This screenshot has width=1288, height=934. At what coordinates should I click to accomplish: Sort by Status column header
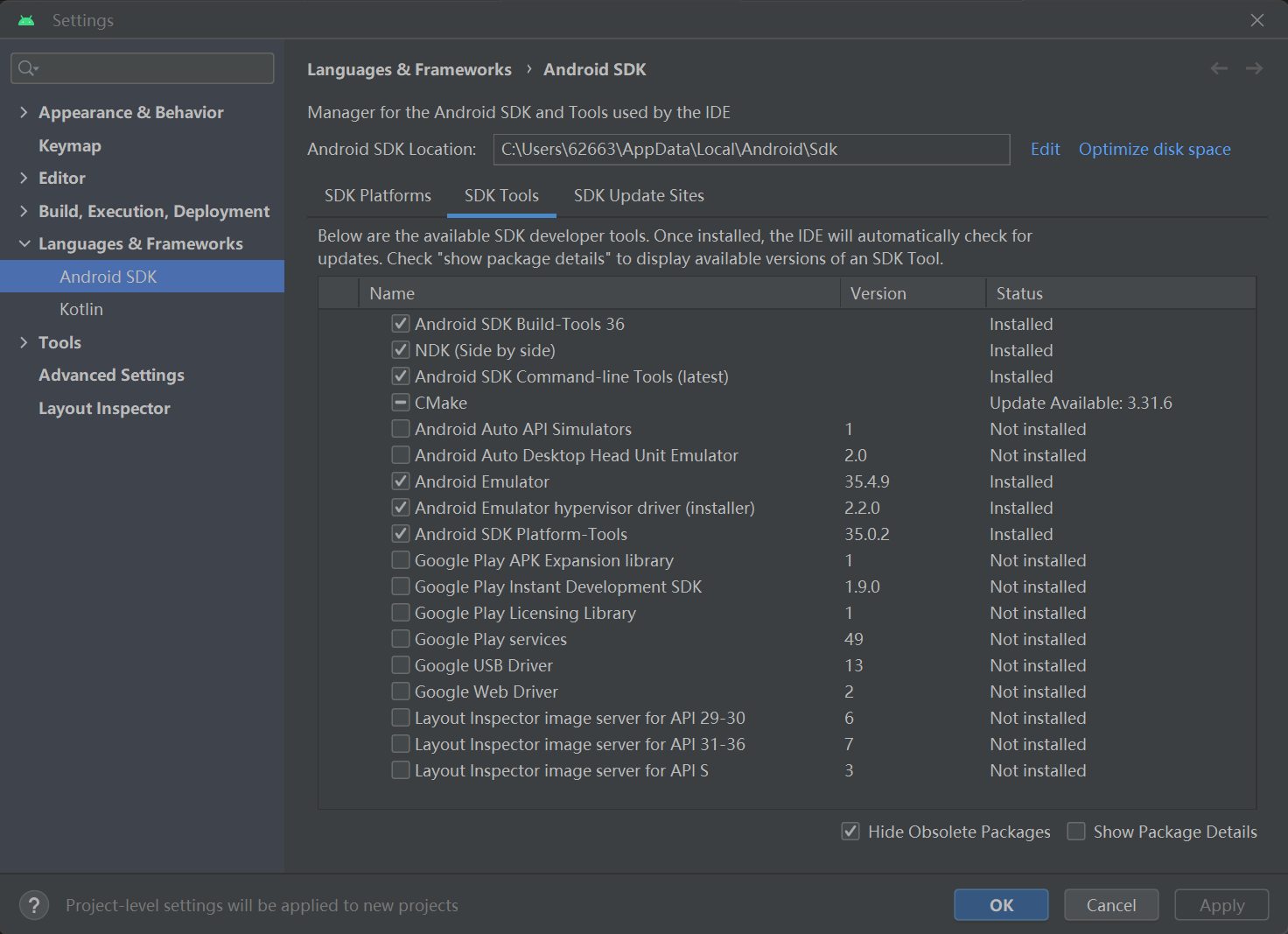[1121, 293]
